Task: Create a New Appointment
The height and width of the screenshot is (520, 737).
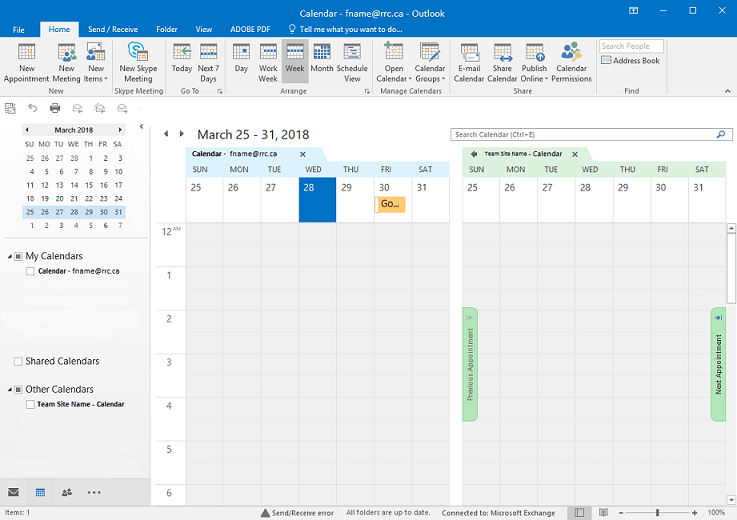Action: click(x=26, y=63)
